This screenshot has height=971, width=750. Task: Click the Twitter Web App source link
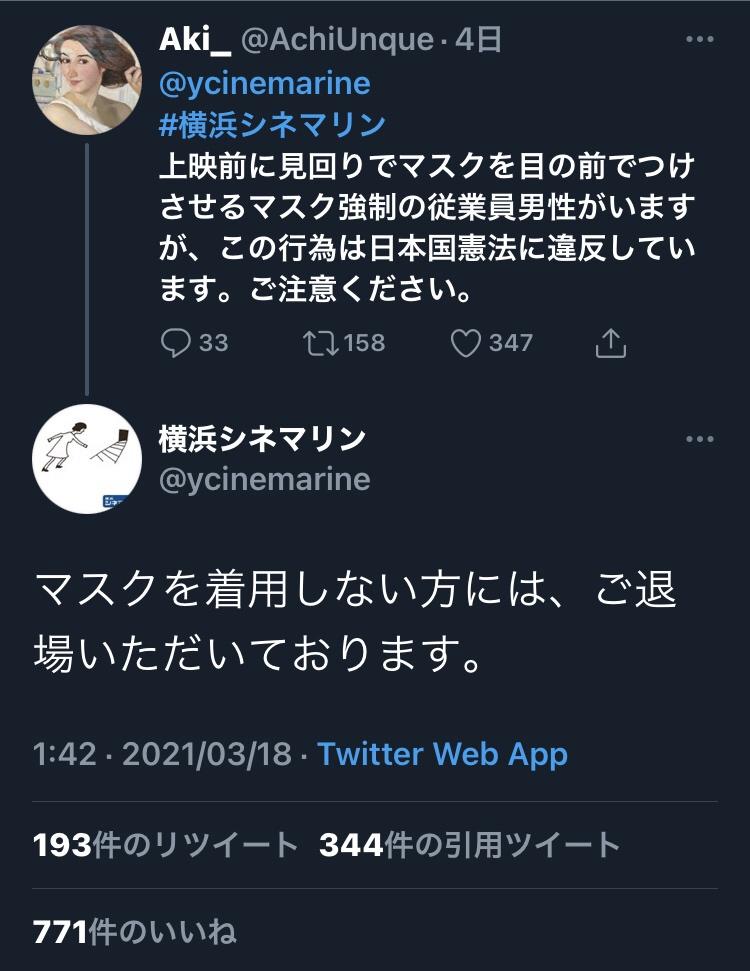tap(442, 754)
